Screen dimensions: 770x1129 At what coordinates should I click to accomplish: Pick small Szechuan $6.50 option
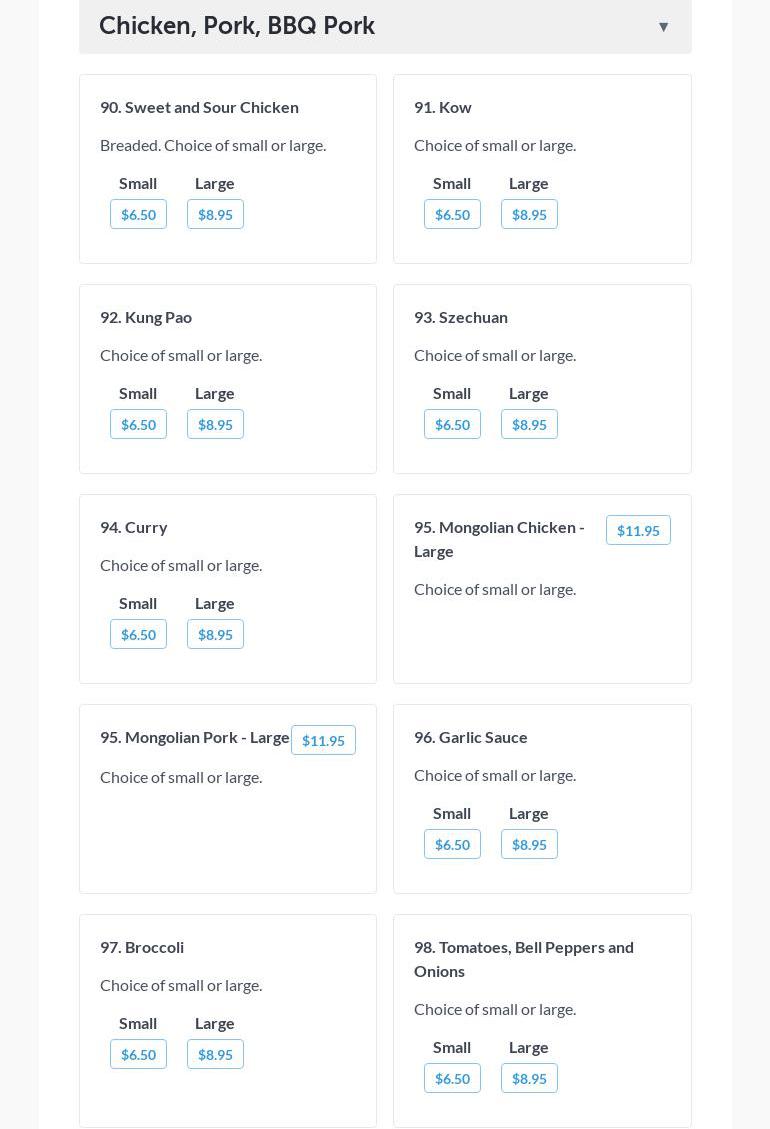click(x=452, y=424)
